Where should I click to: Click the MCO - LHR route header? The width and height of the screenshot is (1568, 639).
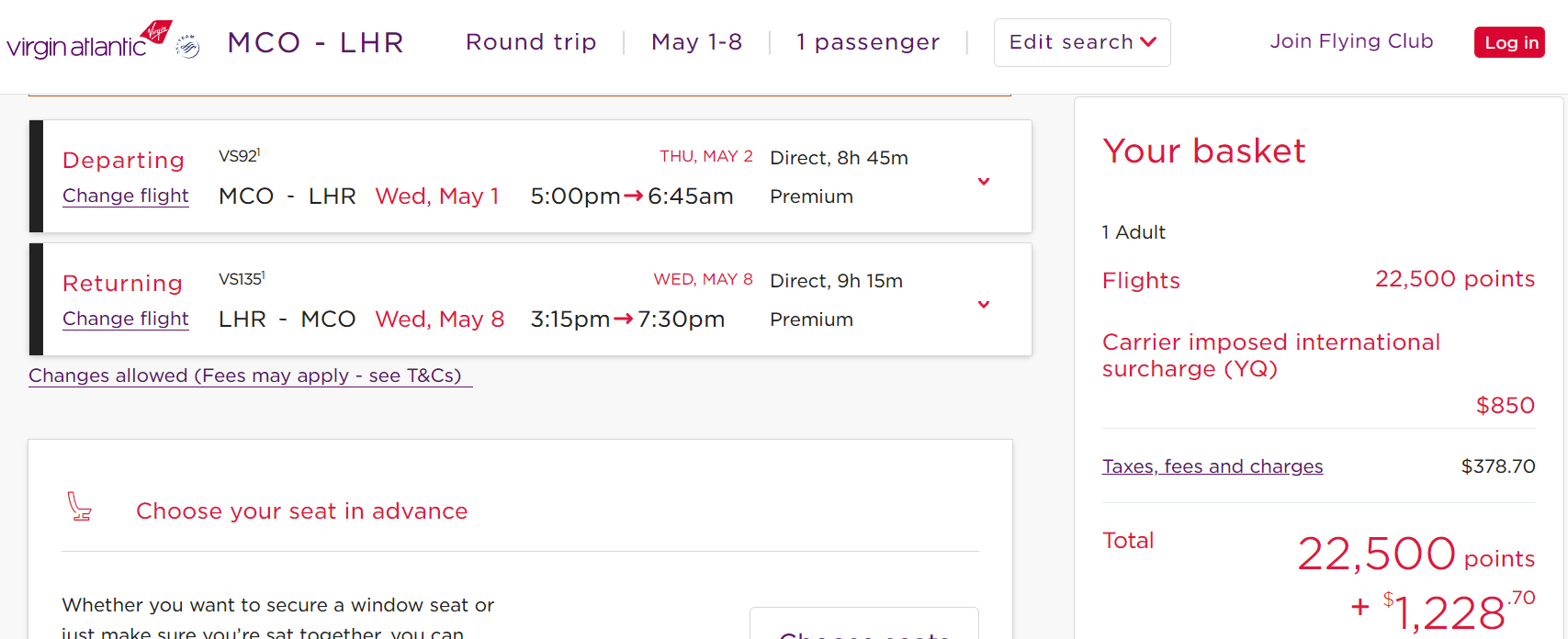pos(316,42)
